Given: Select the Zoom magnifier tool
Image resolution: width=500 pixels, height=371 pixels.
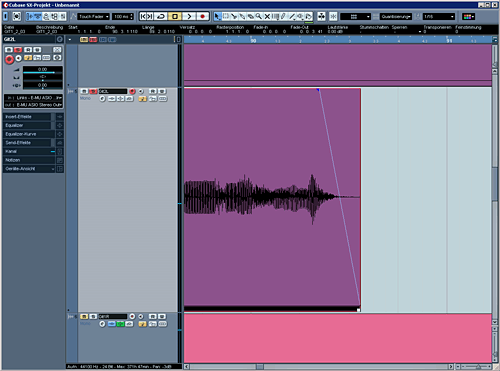Looking at the screenshot, I should 259,16.
